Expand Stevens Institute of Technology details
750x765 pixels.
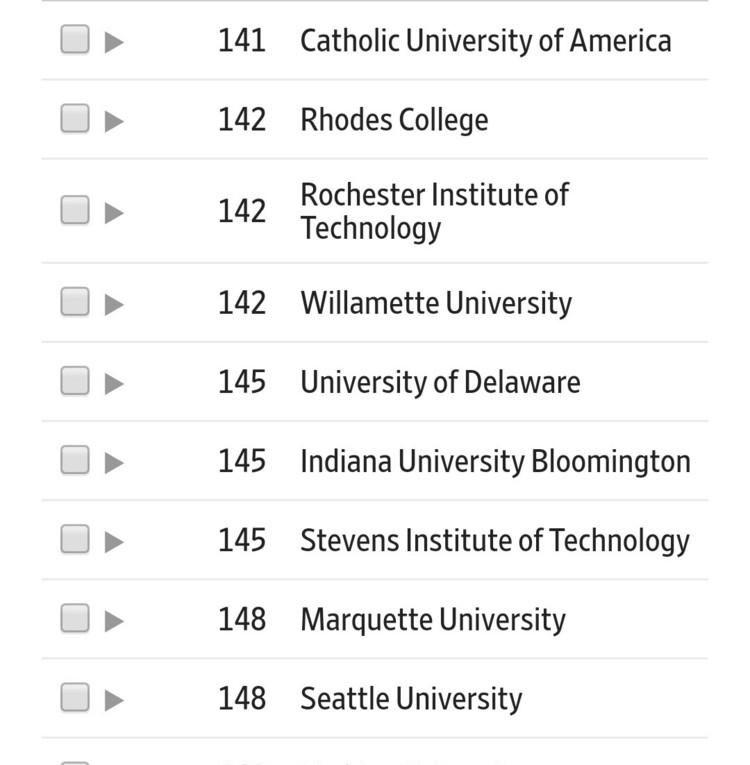click(x=114, y=541)
